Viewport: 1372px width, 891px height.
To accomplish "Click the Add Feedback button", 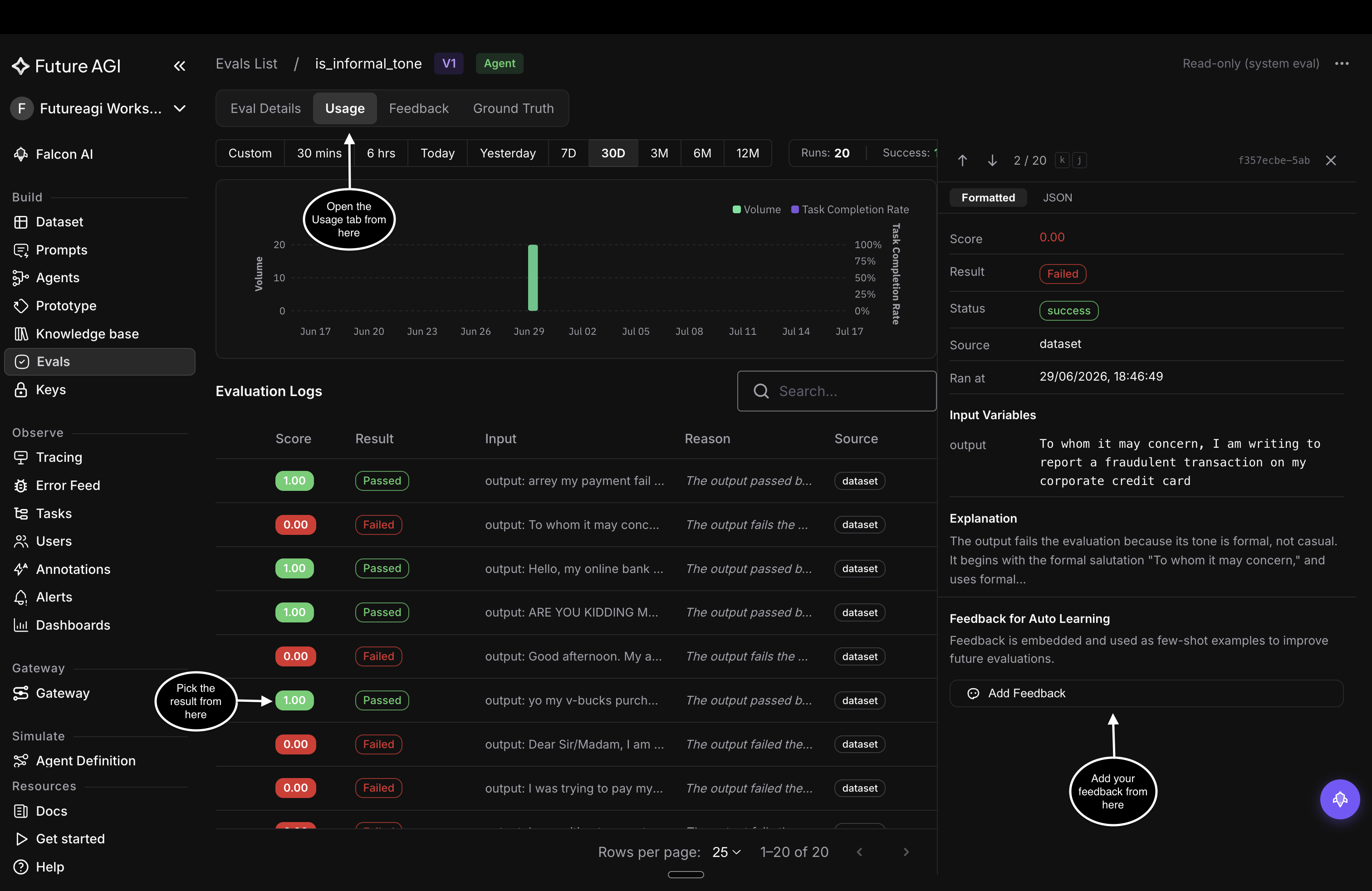I will 1146,693.
